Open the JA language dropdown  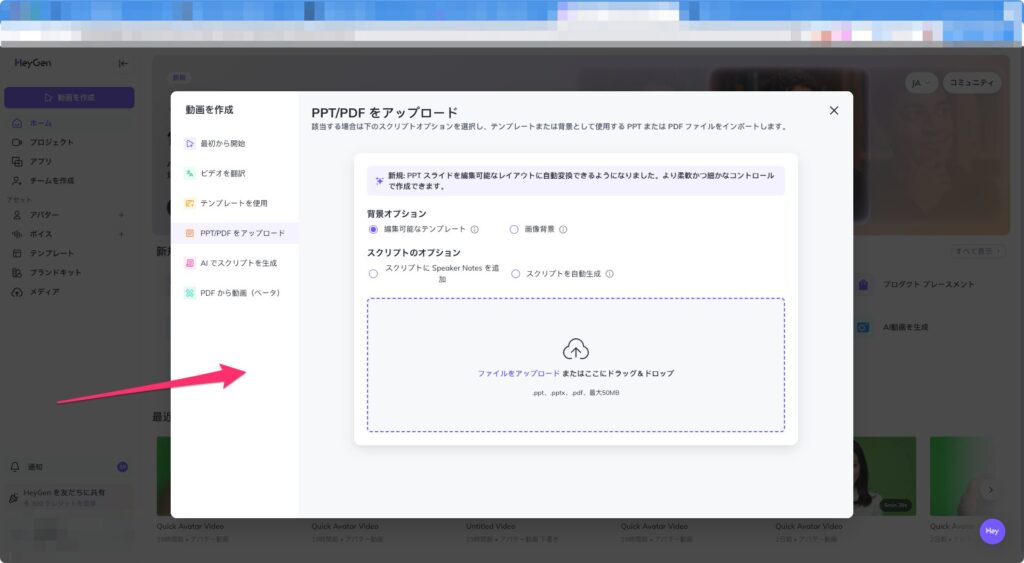click(921, 83)
